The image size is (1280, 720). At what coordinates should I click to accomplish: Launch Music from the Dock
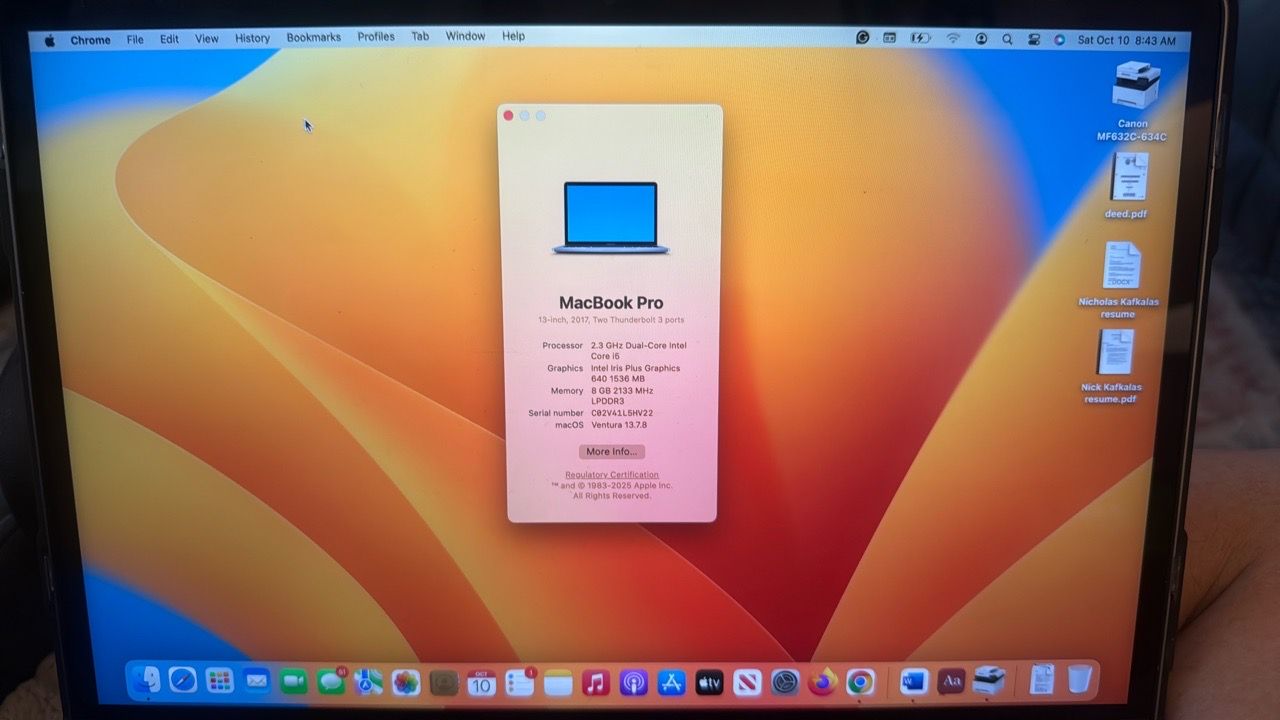[596, 682]
